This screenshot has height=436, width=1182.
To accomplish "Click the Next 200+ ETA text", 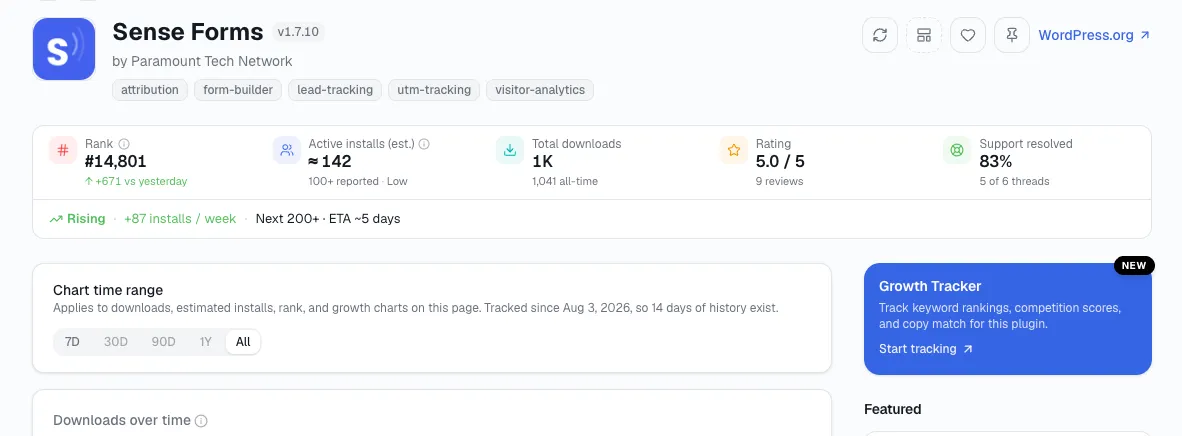I will coord(328,219).
